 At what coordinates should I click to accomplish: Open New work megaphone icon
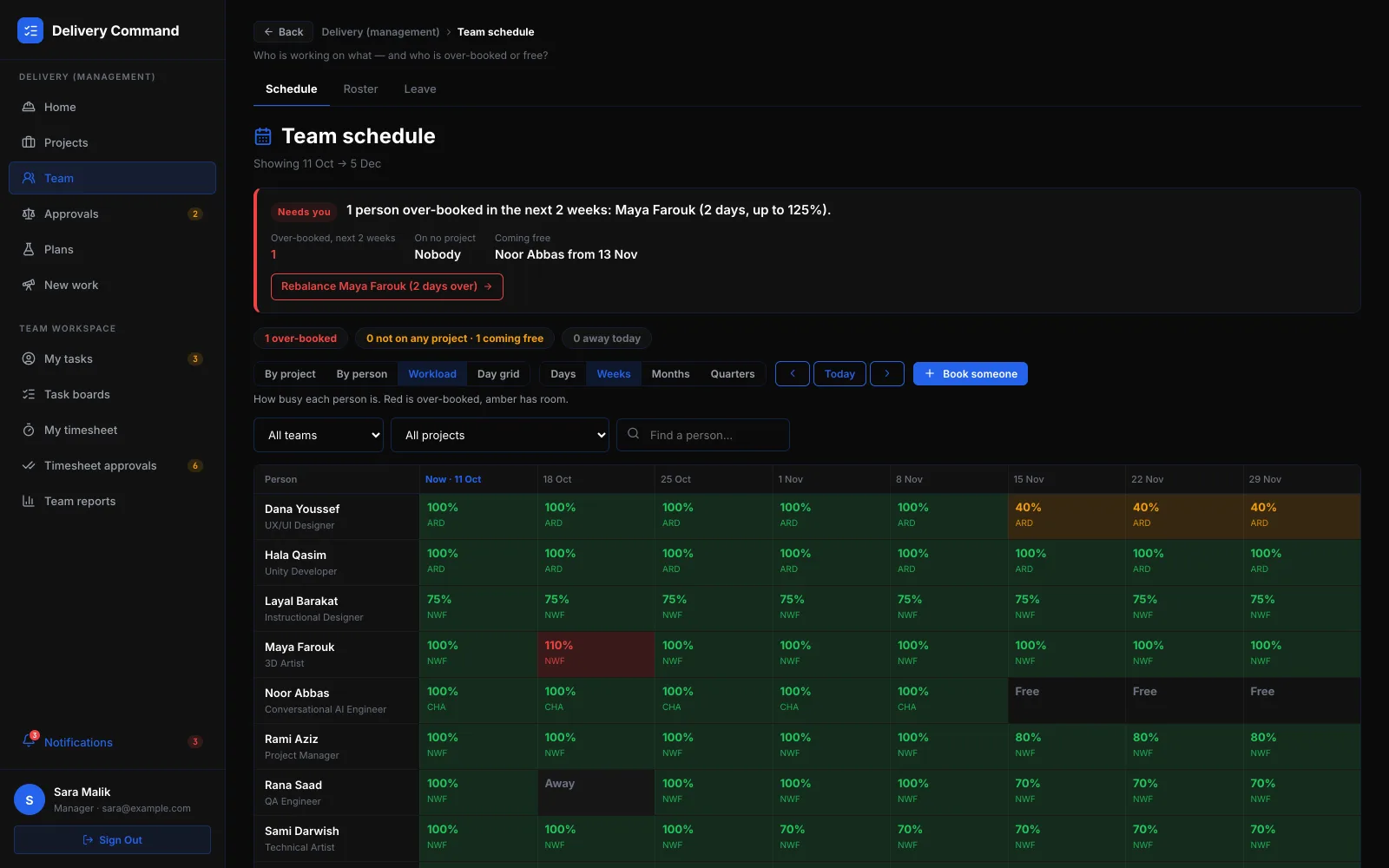(x=29, y=285)
